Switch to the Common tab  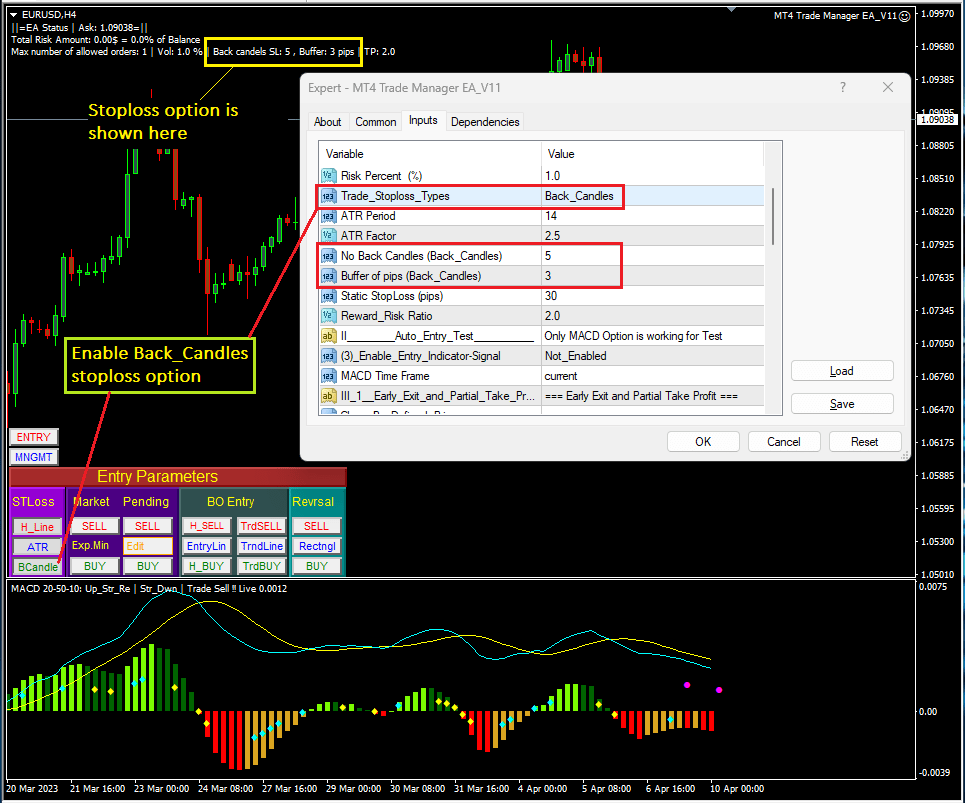(x=376, y=122)
